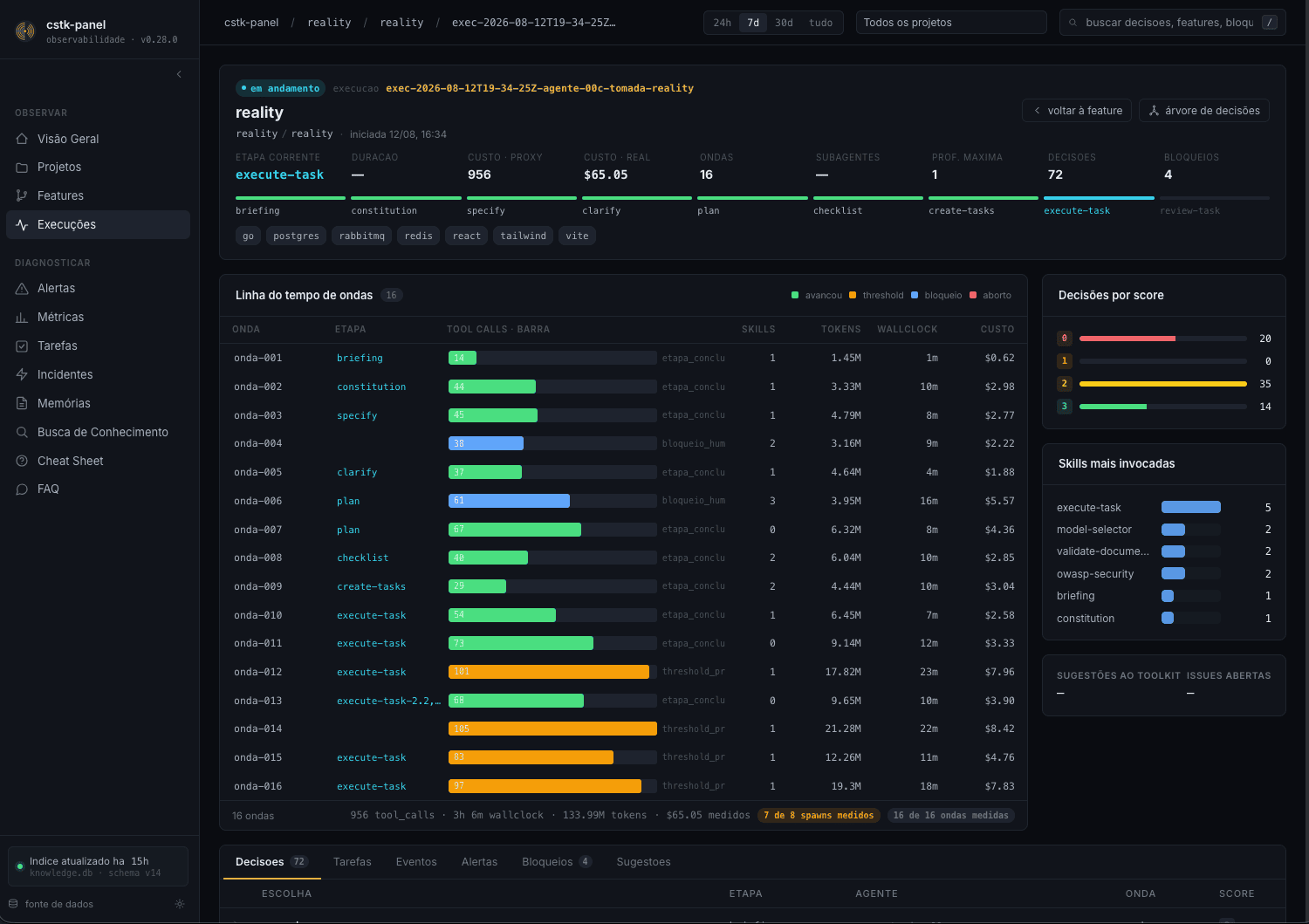Viewport: 1309px width, 924px height.
Task: Switch to the Alertas tab
Action: point(479,862)
